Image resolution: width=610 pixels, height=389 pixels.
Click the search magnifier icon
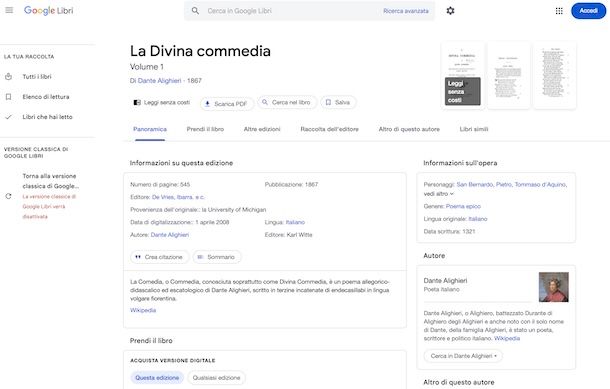click(195, 11)
